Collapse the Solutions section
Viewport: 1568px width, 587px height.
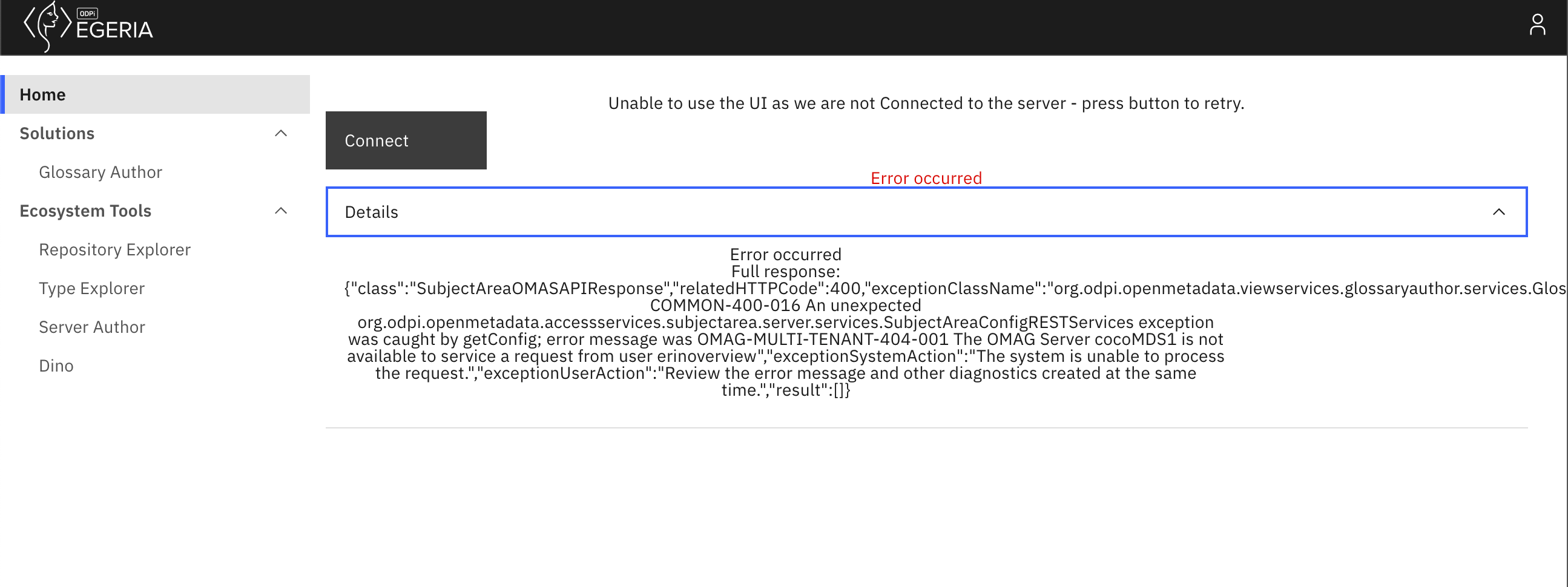(281, 133)
